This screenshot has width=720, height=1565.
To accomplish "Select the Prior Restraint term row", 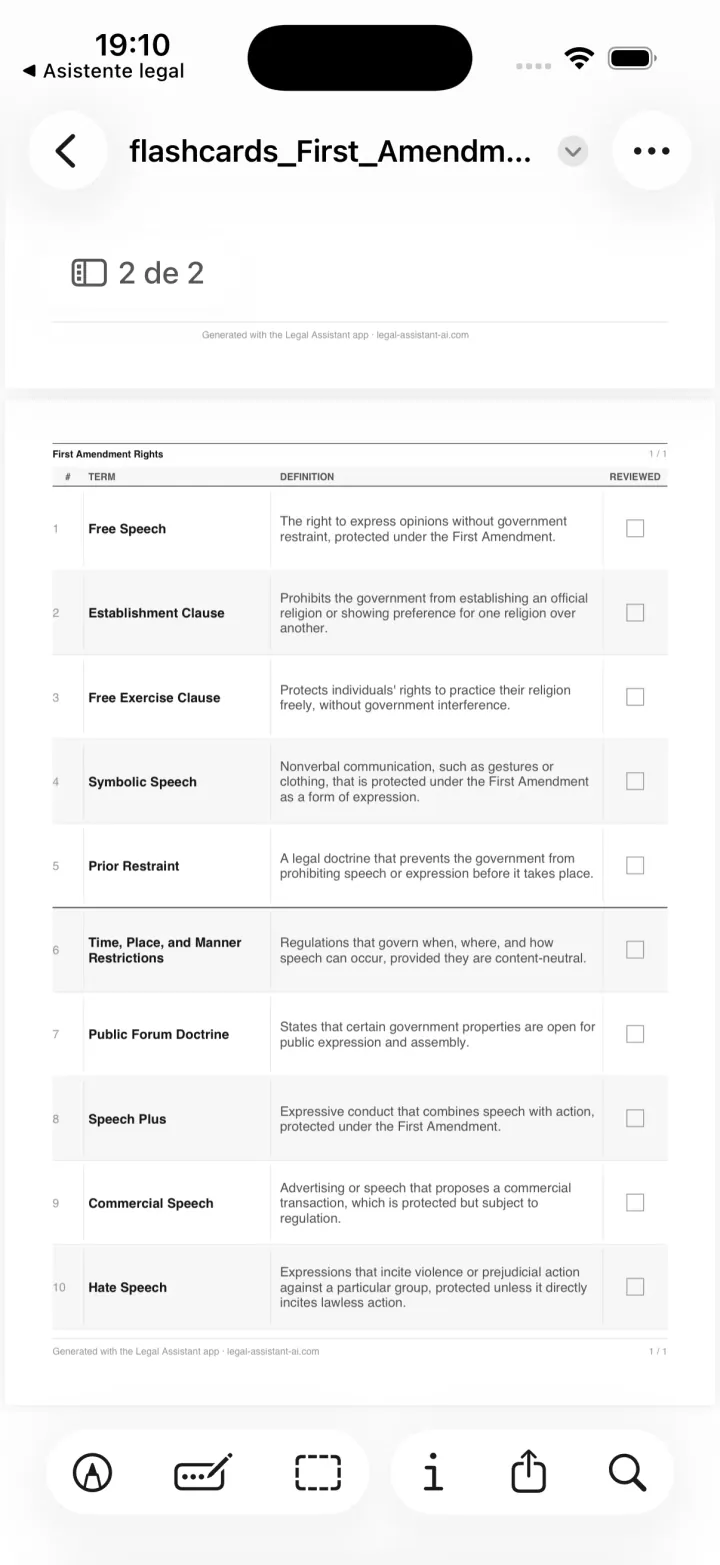I will 359,866.
